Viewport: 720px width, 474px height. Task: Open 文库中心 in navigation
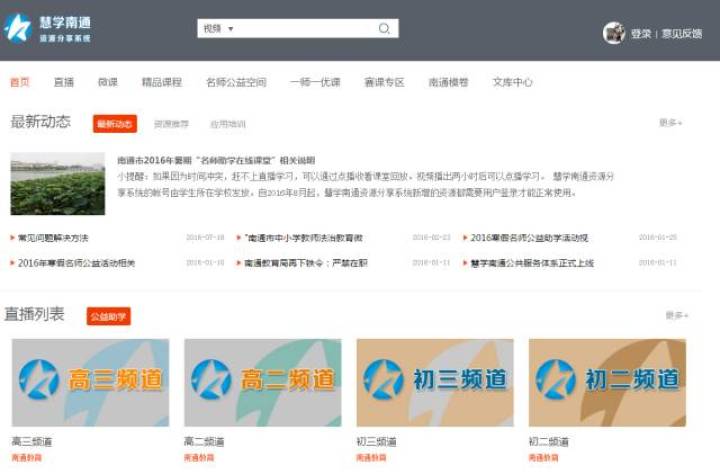(513, 82)
